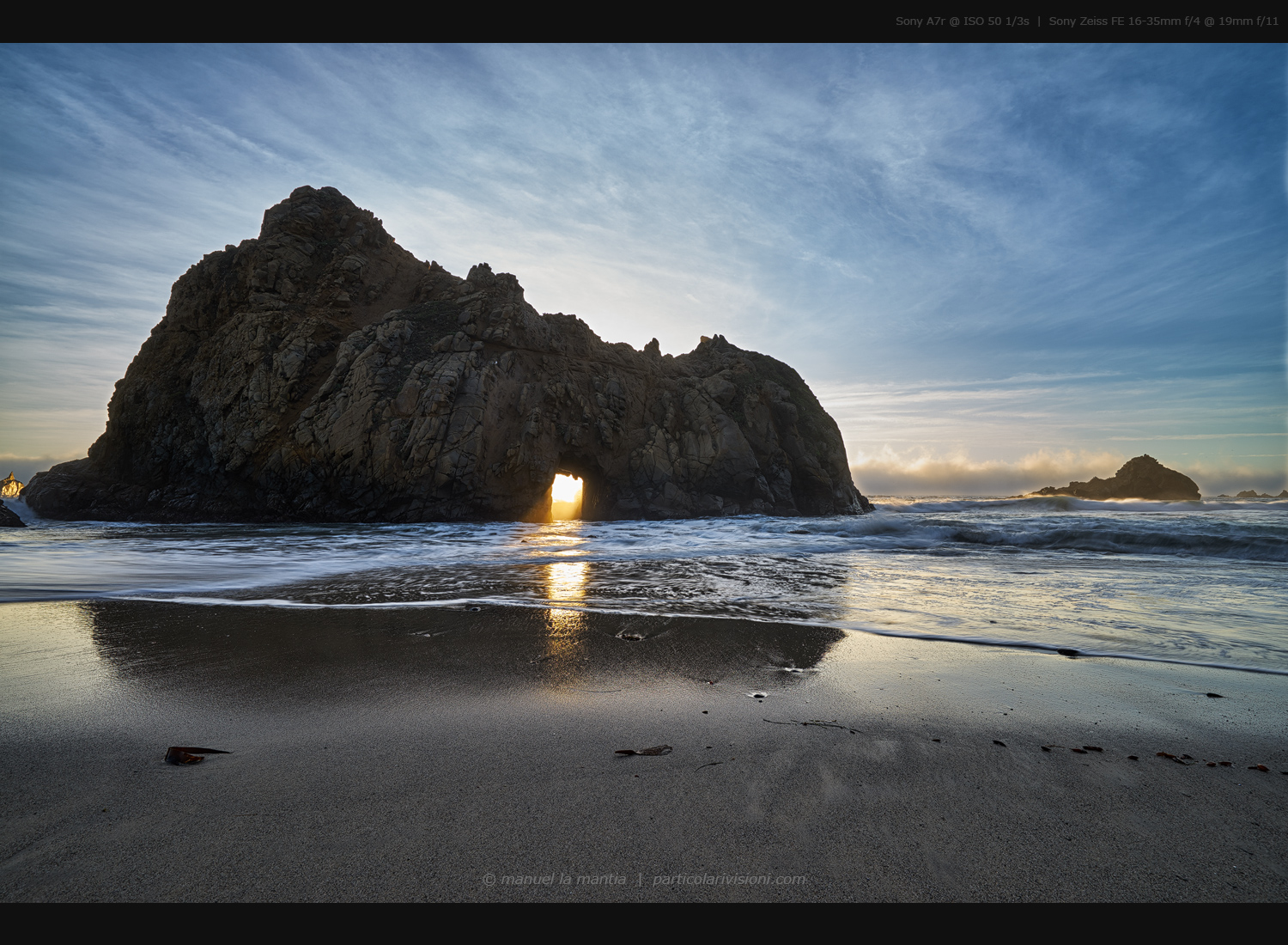Click the separator between photographer name and website

[640, 879]
